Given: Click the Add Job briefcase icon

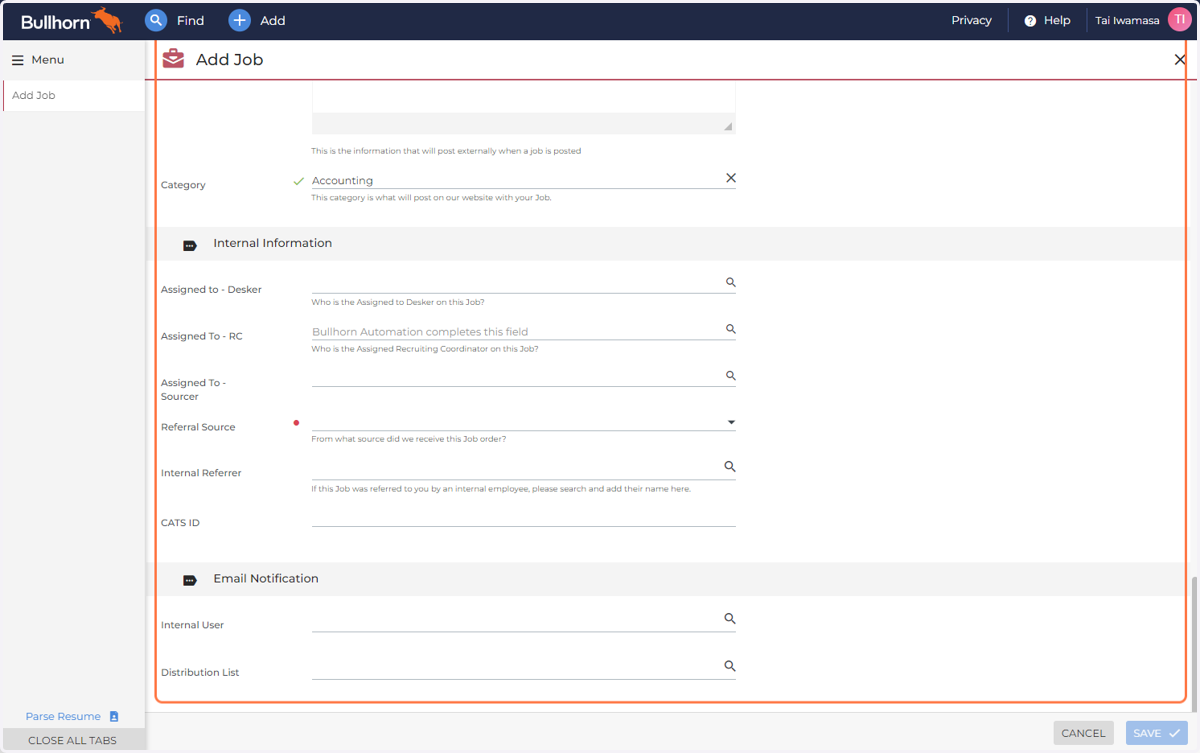Looking at the screenshot, I should (173, 59).
